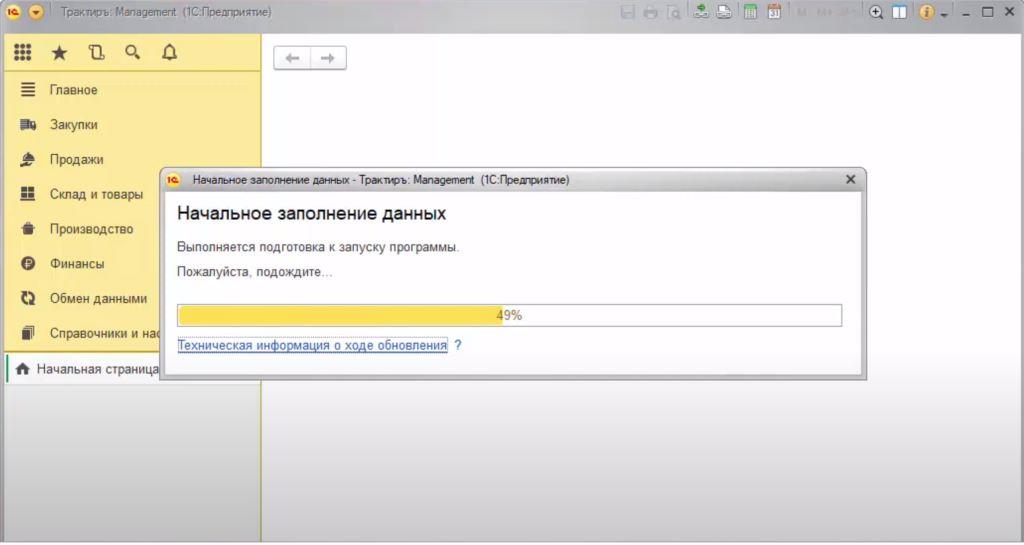Image resolution: width=1024 pixels, height=545 pixels.
Task: Open the Закупки section
Action: (x=73, y=125)
